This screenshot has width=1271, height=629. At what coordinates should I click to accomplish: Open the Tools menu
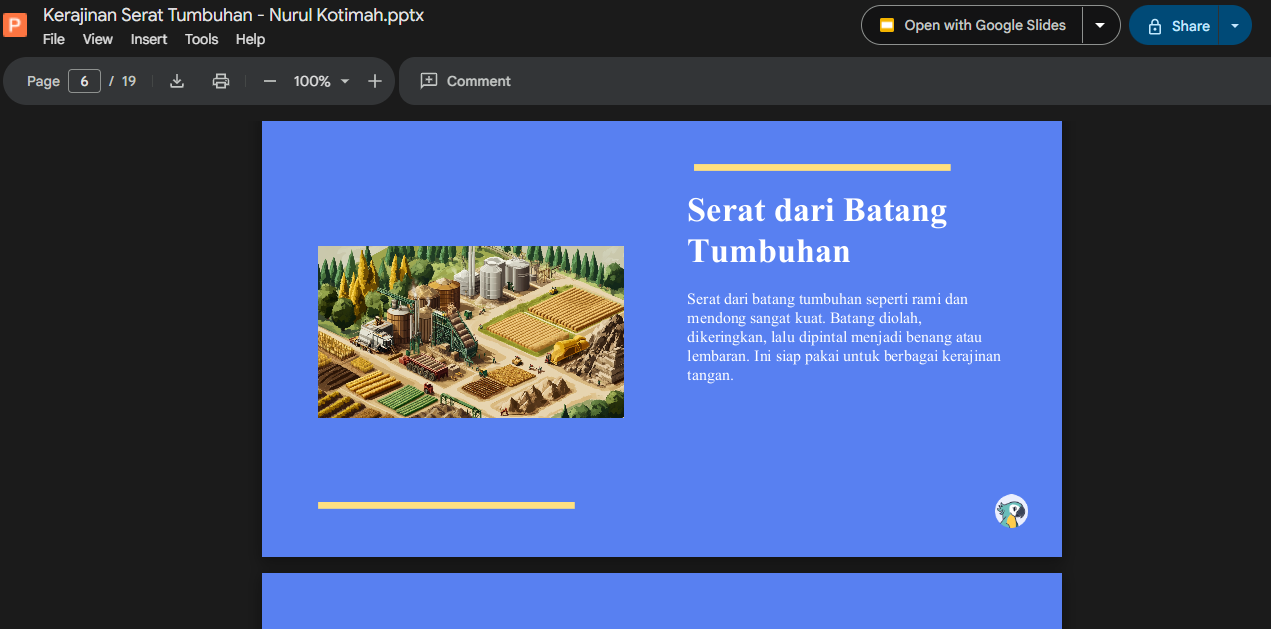point(201,39)
